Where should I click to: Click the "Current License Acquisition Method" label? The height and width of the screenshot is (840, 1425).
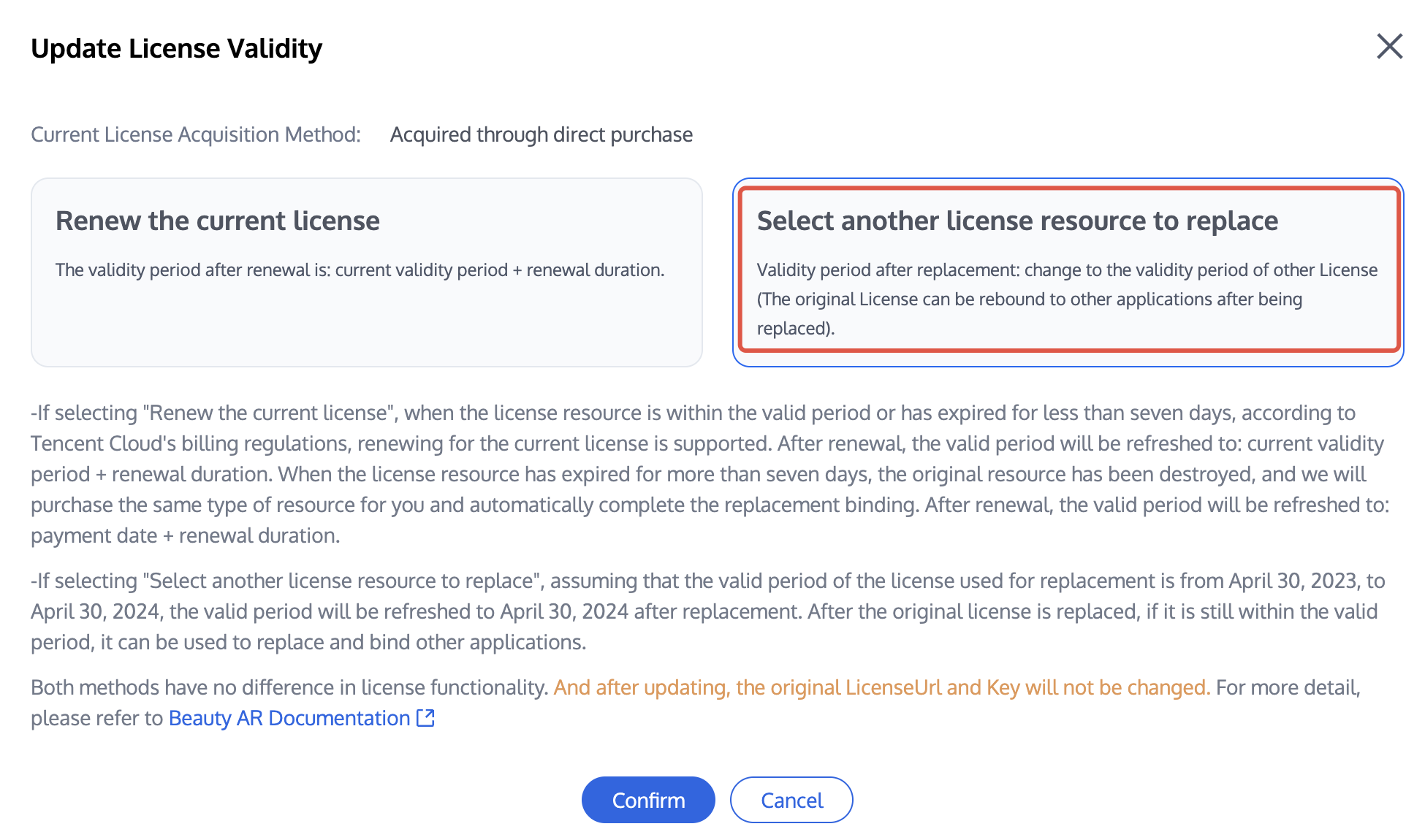[x=196, y=134]
